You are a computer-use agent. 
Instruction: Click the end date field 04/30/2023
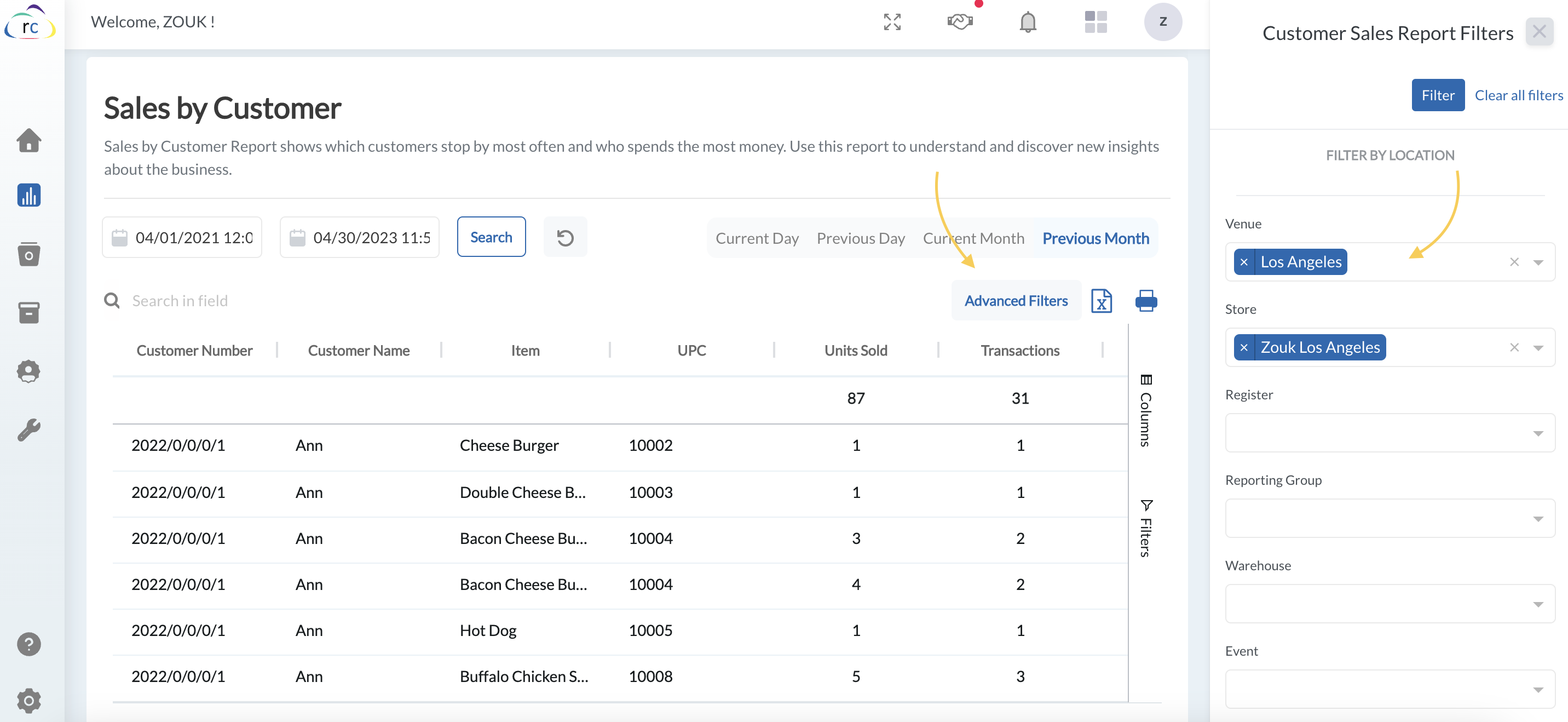(x=359, y=238)
